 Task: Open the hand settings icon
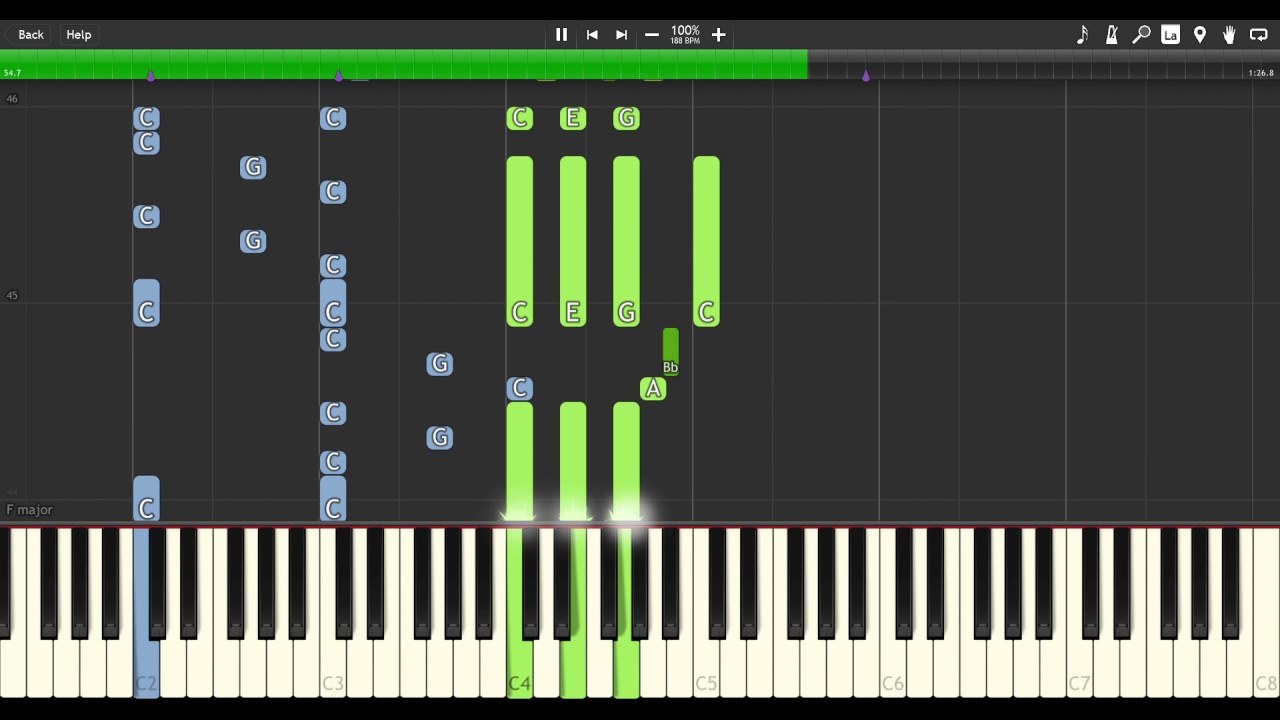(1229, 35)
